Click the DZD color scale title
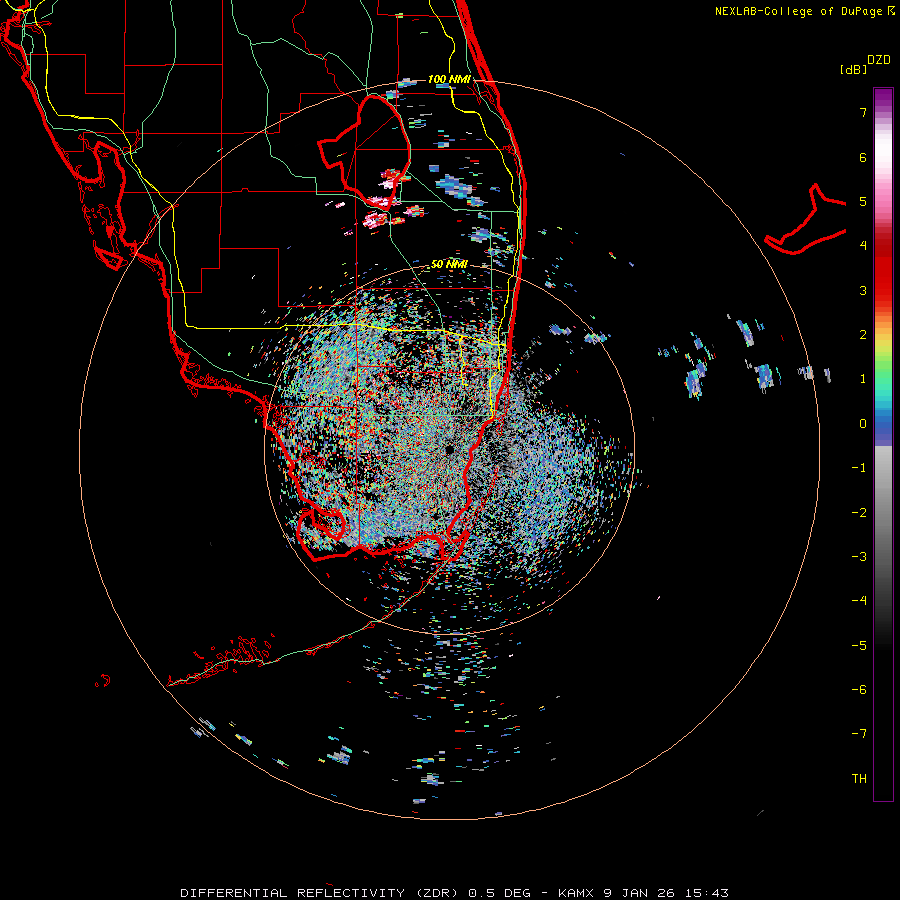 pos(879,60)
